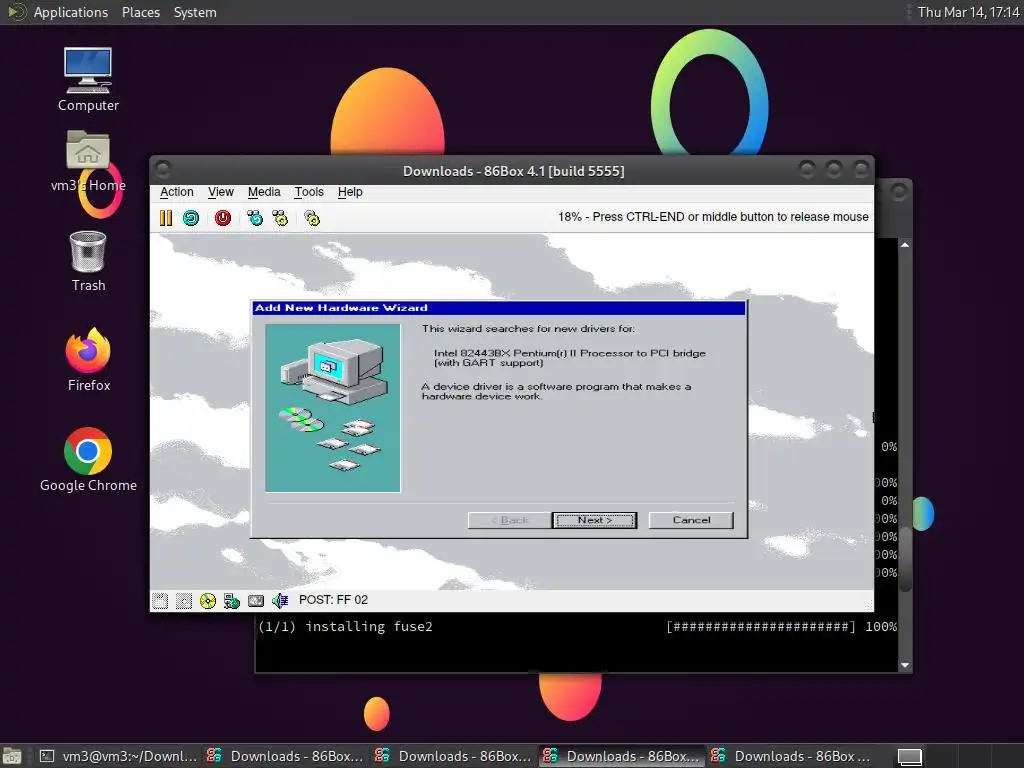Click the terminal scrollbar down arrow
1024x768 pixels.
click(x=905, y=665)
